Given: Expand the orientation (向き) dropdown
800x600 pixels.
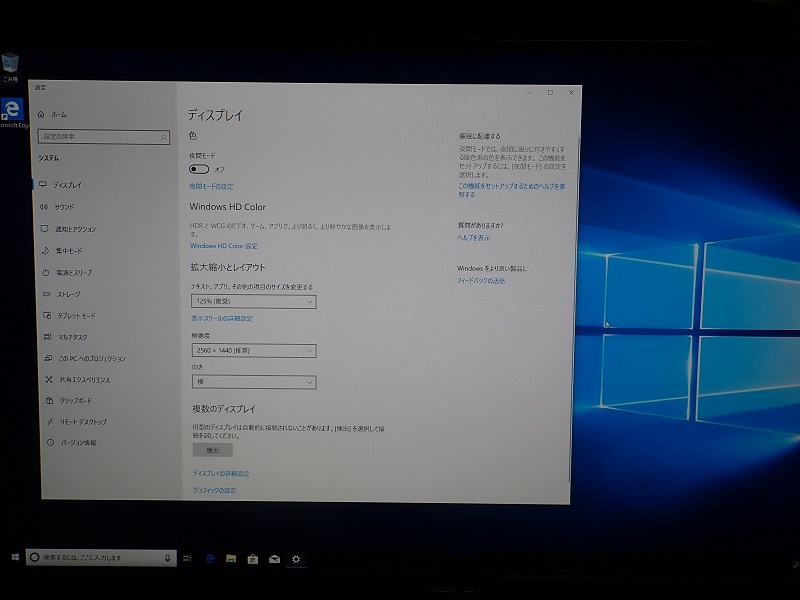Looking at the screenshot, I should [254, 382].
